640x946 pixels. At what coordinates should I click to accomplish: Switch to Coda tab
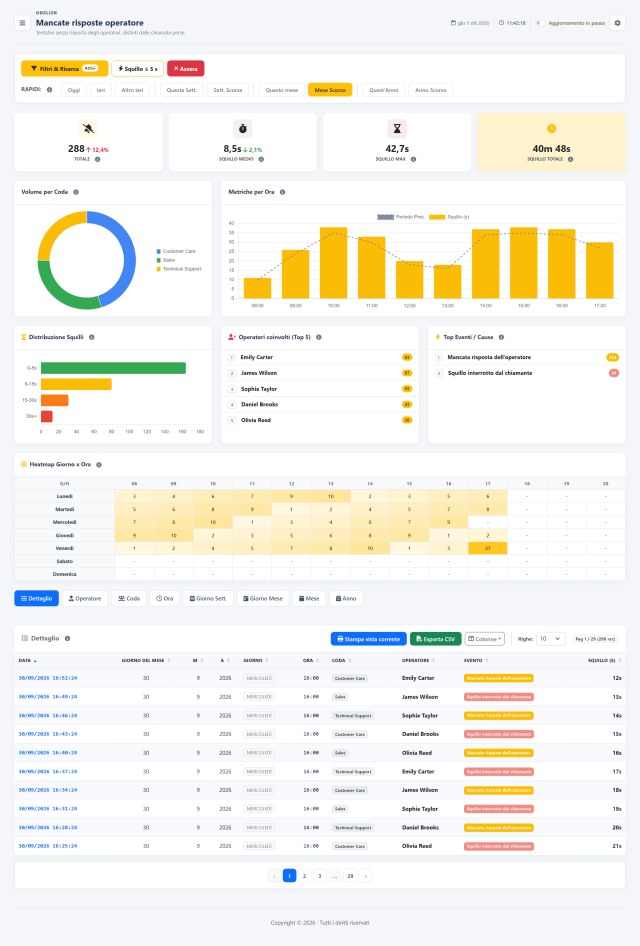tap(129, 598)
